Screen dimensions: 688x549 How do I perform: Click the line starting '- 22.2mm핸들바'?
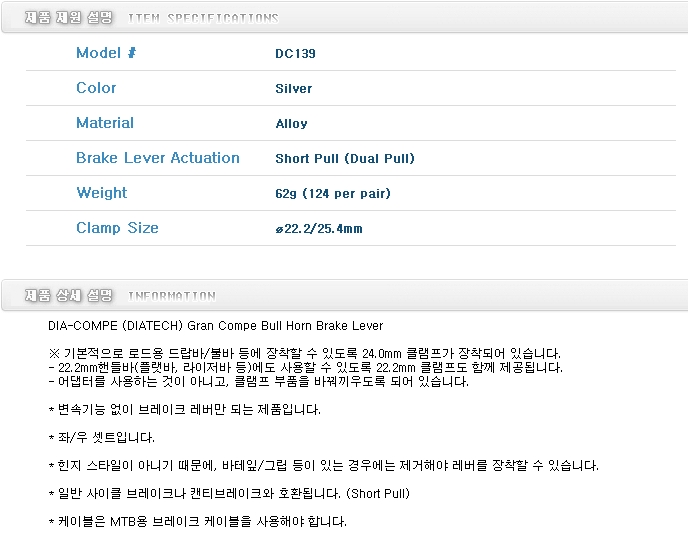tap(305, 367)
